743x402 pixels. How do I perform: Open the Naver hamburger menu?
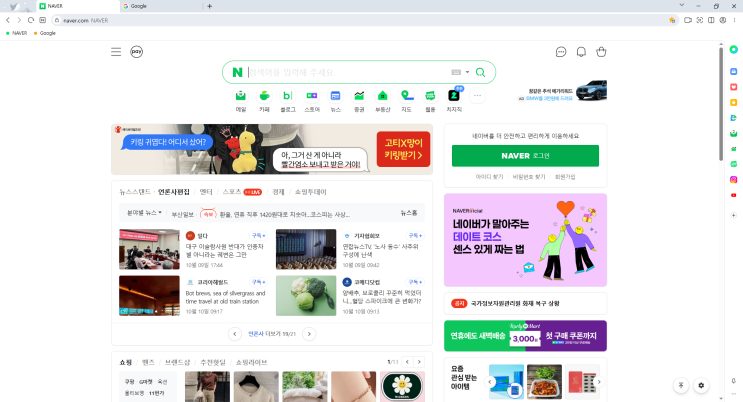(x=116, y=52)
